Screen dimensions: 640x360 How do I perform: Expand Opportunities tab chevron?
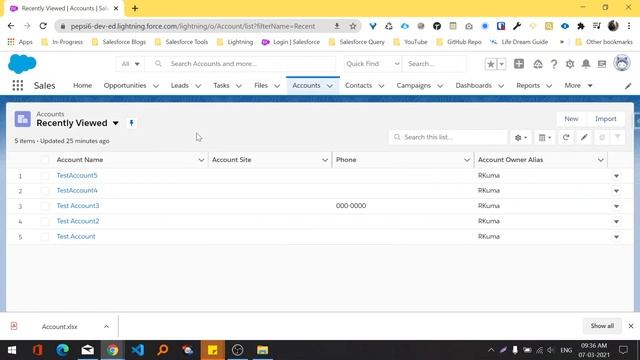tap(156, 86)
